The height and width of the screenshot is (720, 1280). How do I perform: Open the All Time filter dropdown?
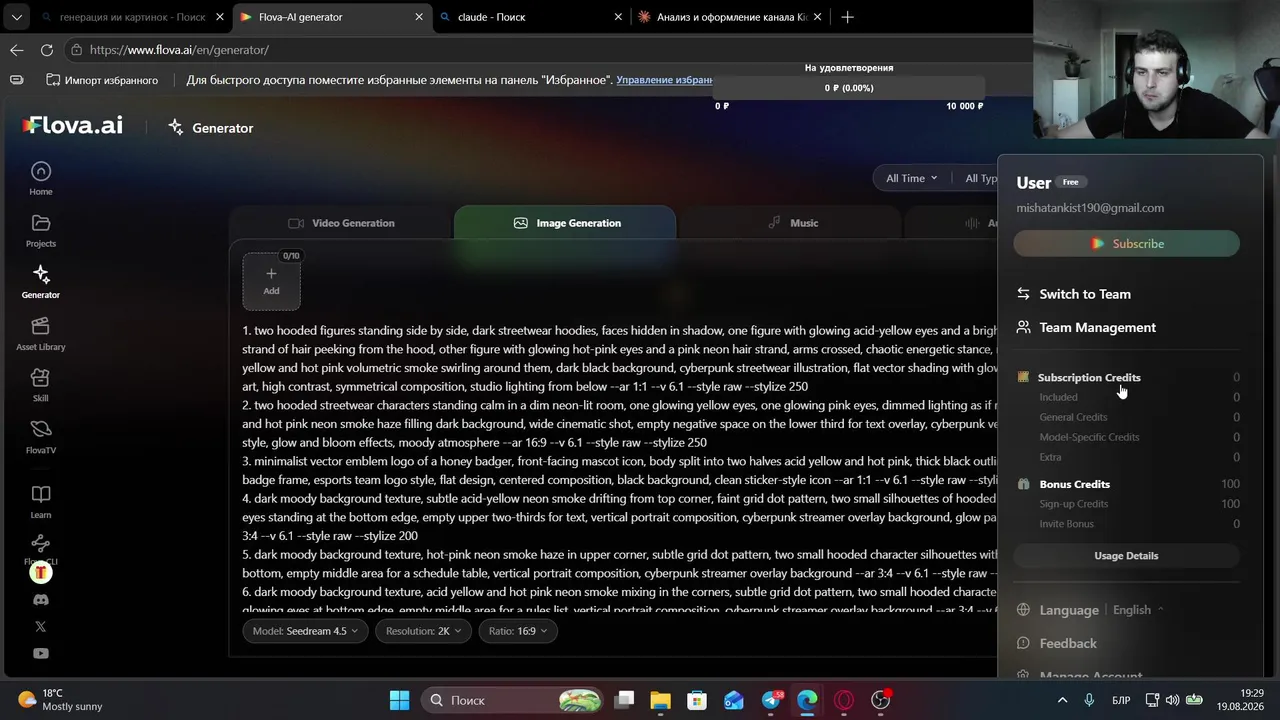click(911, 178)
